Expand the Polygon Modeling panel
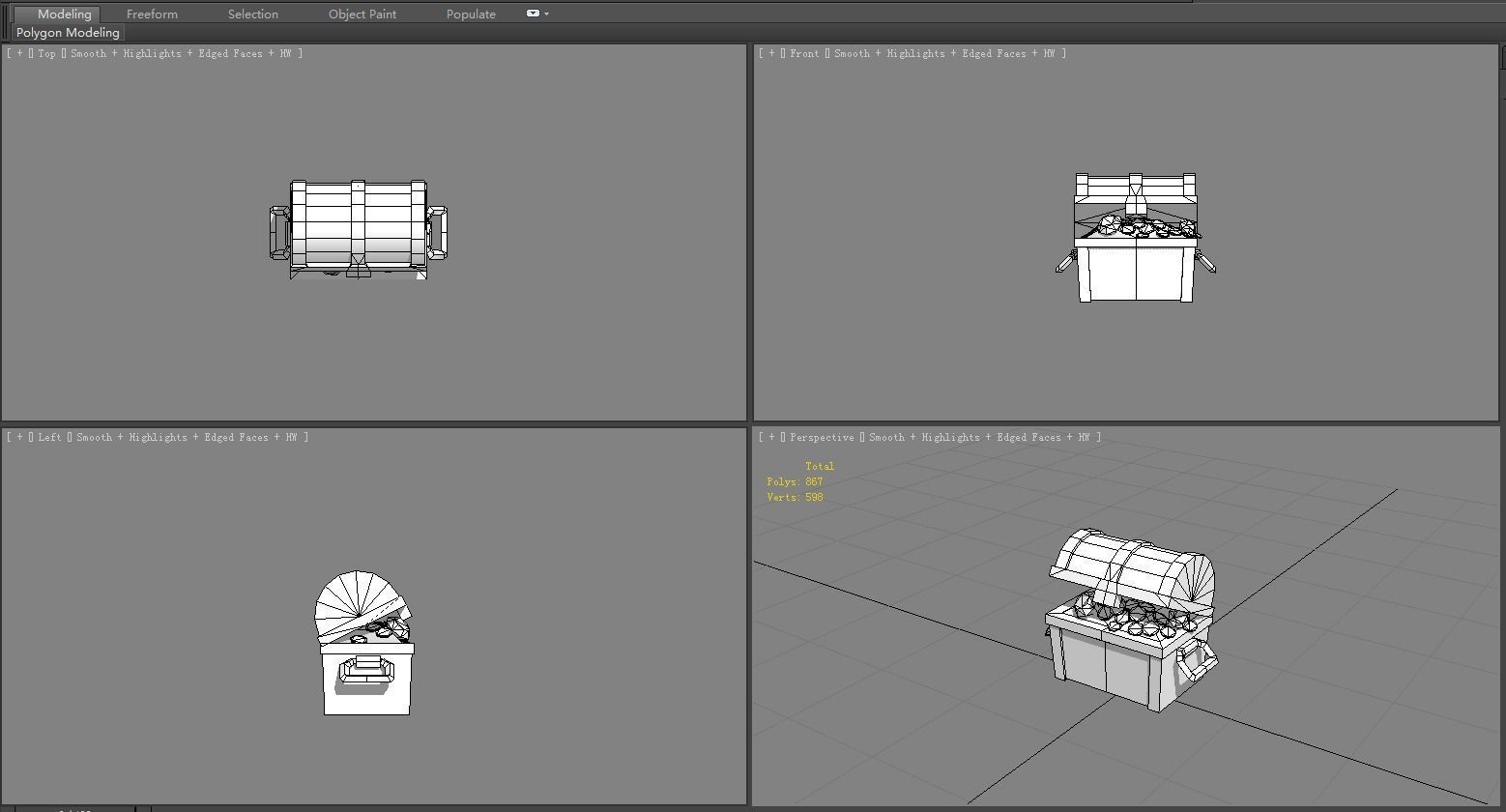 pos(68,33)
